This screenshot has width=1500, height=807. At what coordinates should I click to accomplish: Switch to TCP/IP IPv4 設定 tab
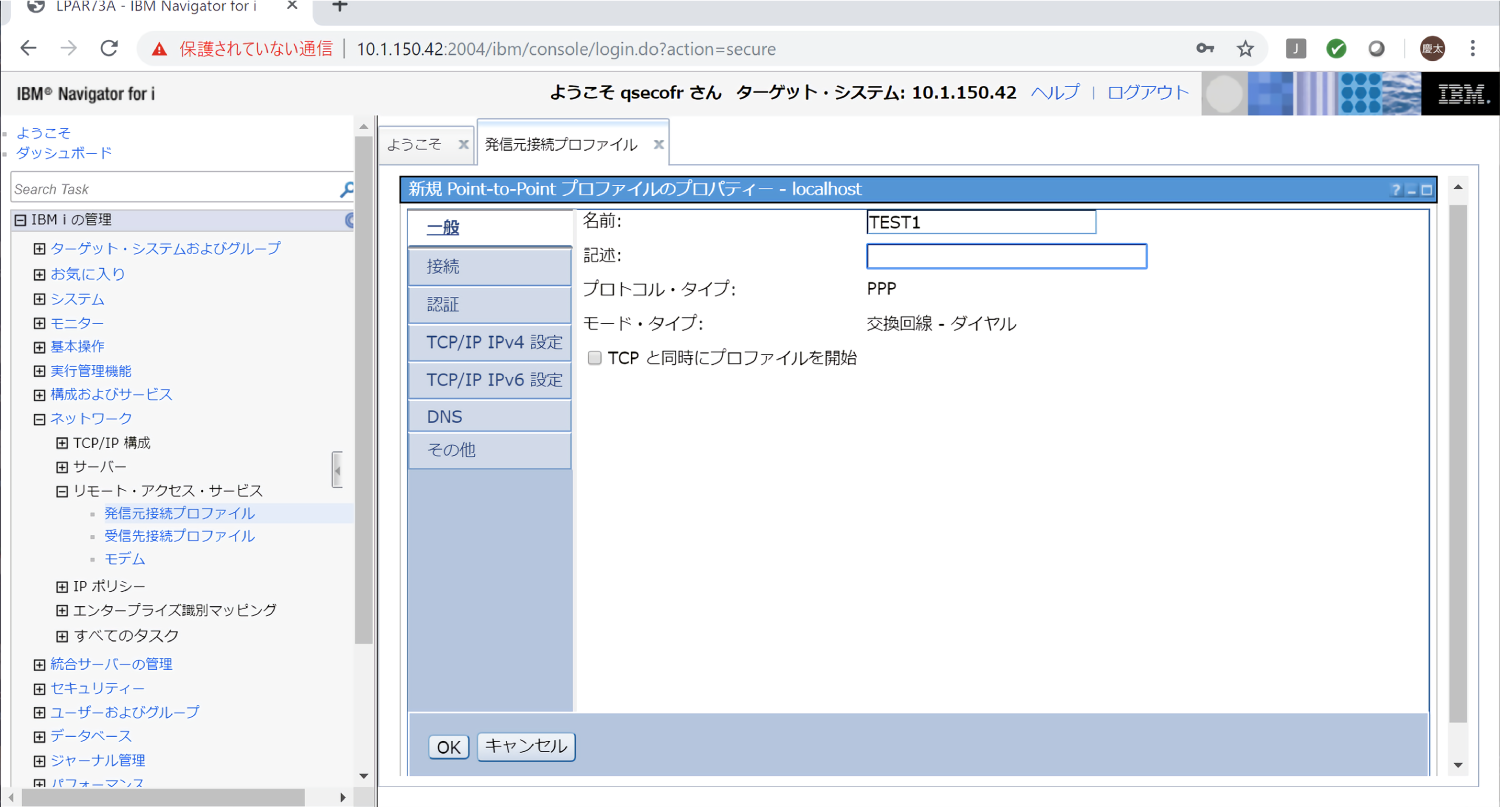point(490,343)
